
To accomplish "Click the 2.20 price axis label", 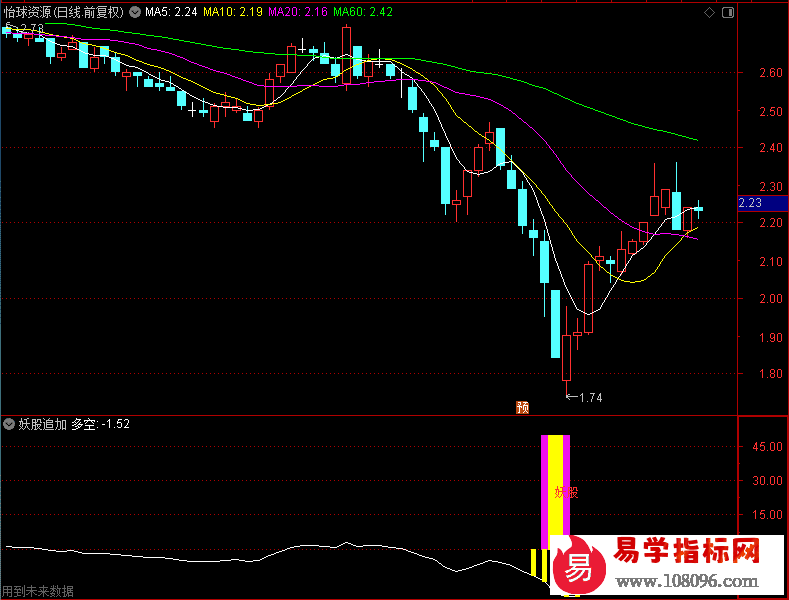I will point(770,223).
